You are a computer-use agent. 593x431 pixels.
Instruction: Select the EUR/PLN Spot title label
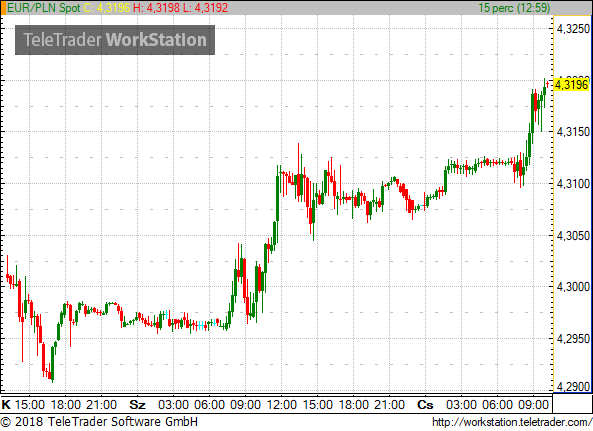tap(43, 8)
